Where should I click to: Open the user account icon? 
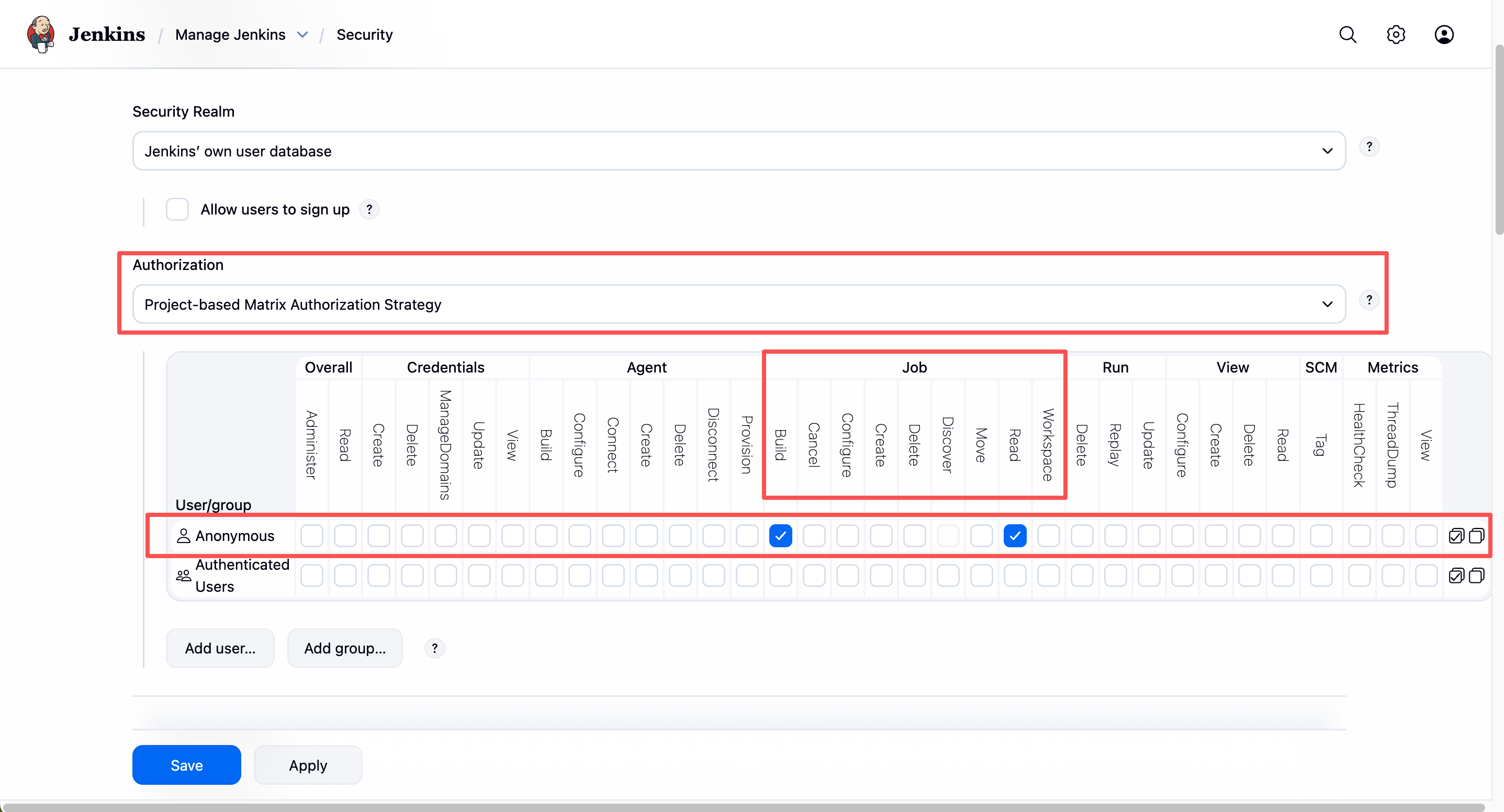click(x=1443, y=35)
